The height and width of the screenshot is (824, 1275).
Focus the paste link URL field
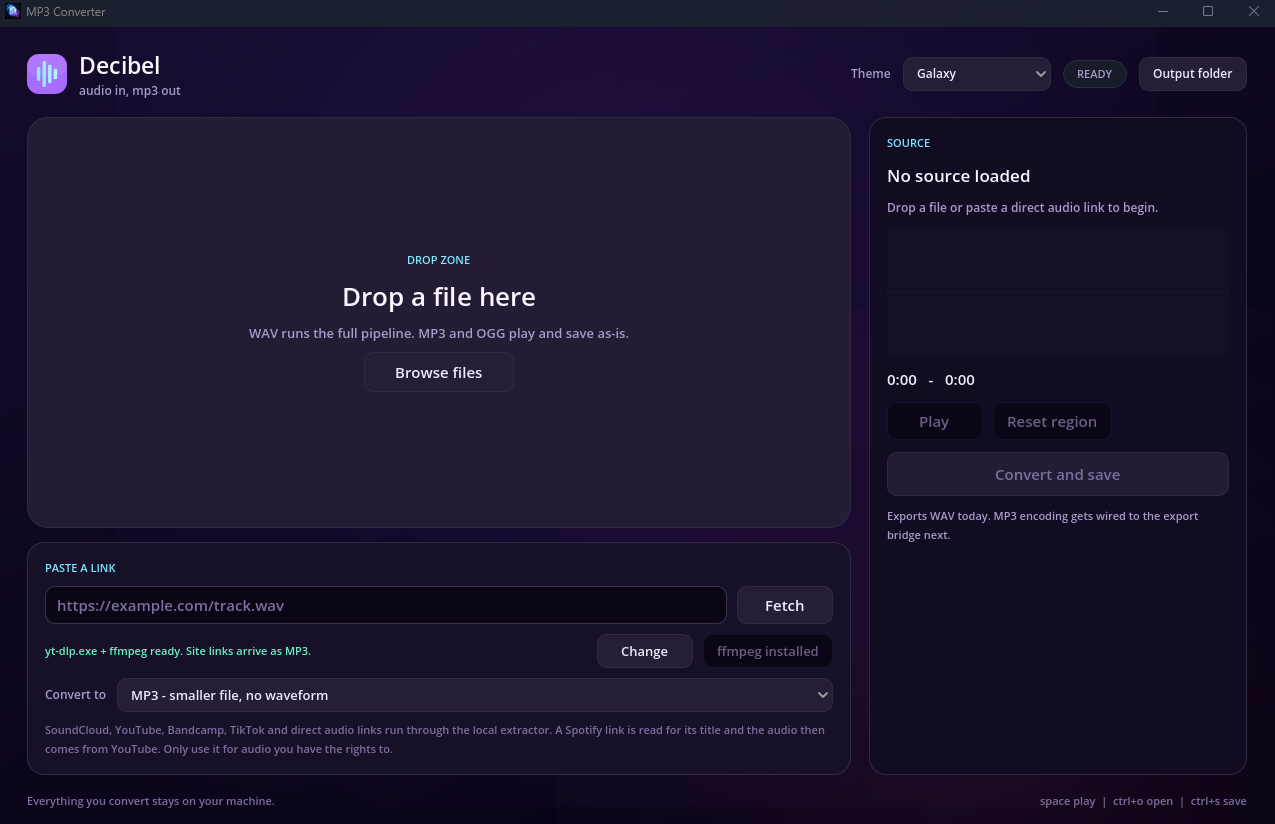(x=385, y=605)
